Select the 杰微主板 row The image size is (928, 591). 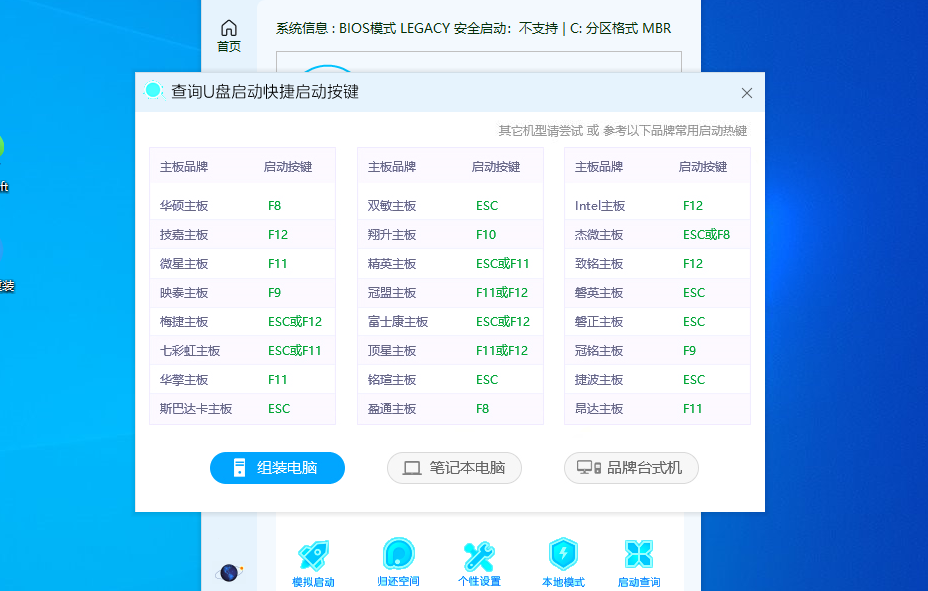[658, 234]
